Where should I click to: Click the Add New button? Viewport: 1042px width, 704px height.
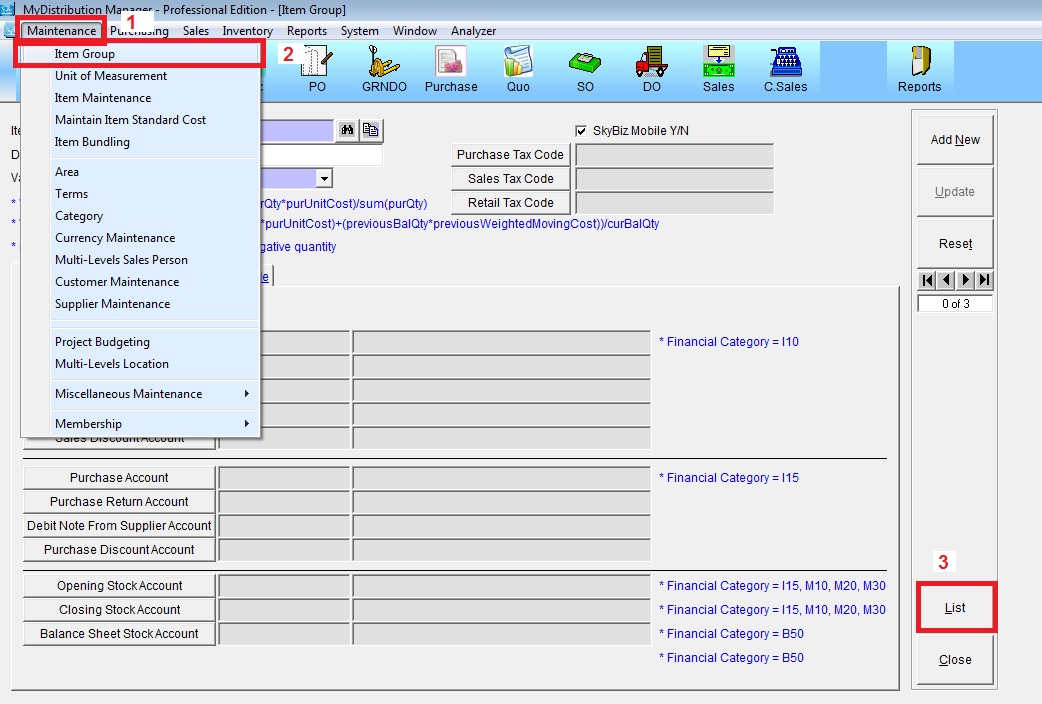click(955, 140)
